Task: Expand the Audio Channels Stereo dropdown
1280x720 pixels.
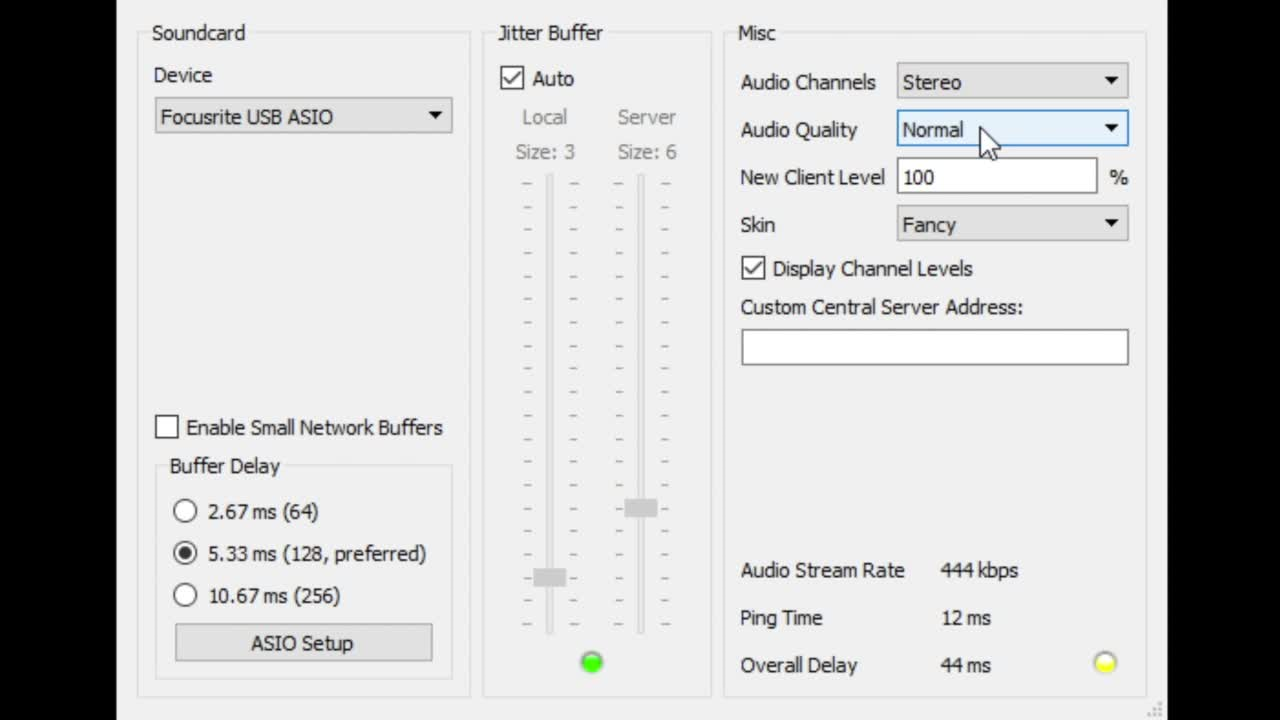Action: point(1012,82)
